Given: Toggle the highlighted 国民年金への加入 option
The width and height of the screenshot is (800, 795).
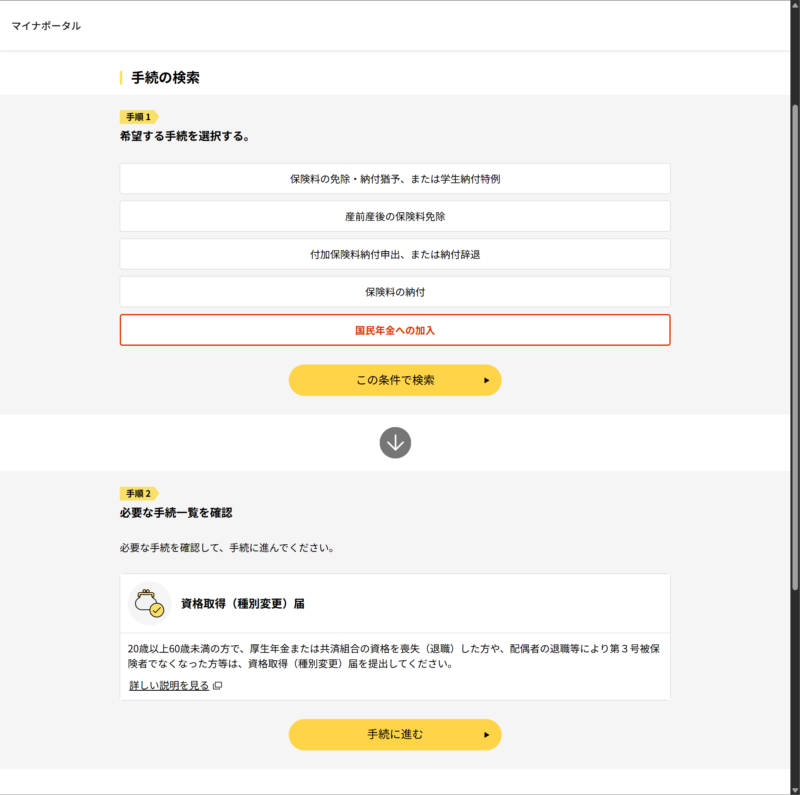Looking at the screenshot, I should 395,330.
